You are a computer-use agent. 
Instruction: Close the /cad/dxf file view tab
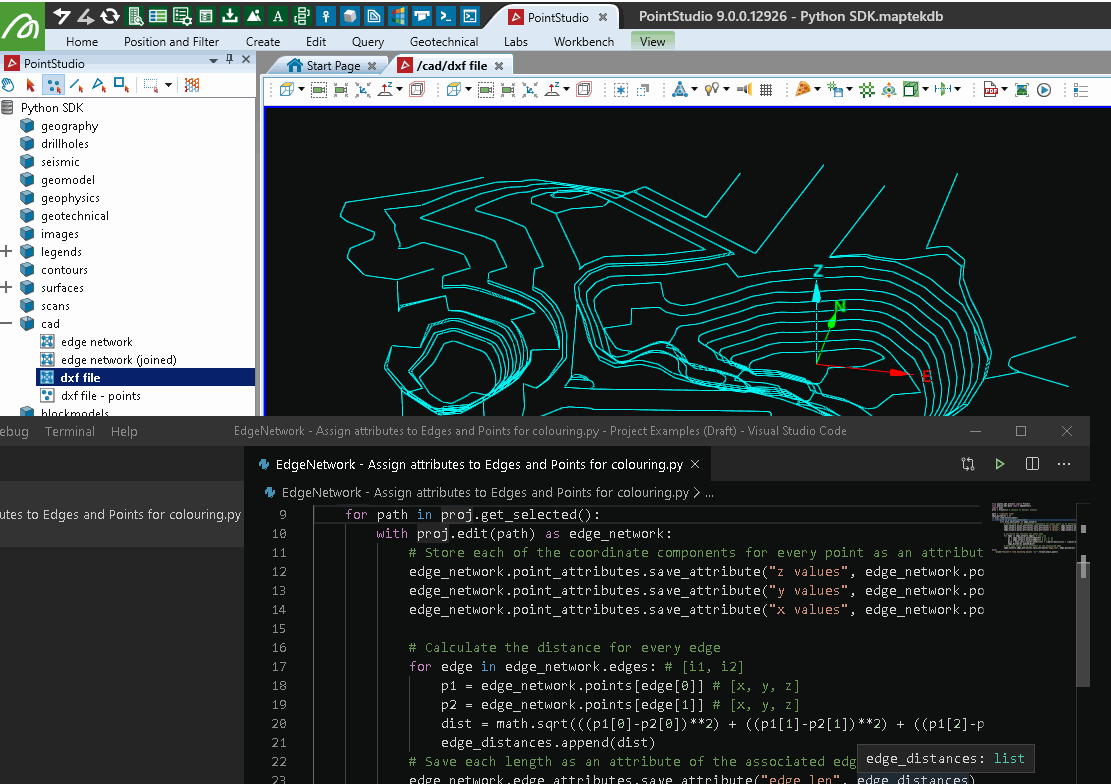500,66
